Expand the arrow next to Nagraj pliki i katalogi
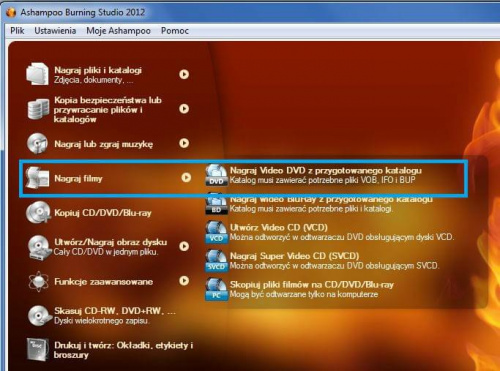 click(x=184, y=74)
